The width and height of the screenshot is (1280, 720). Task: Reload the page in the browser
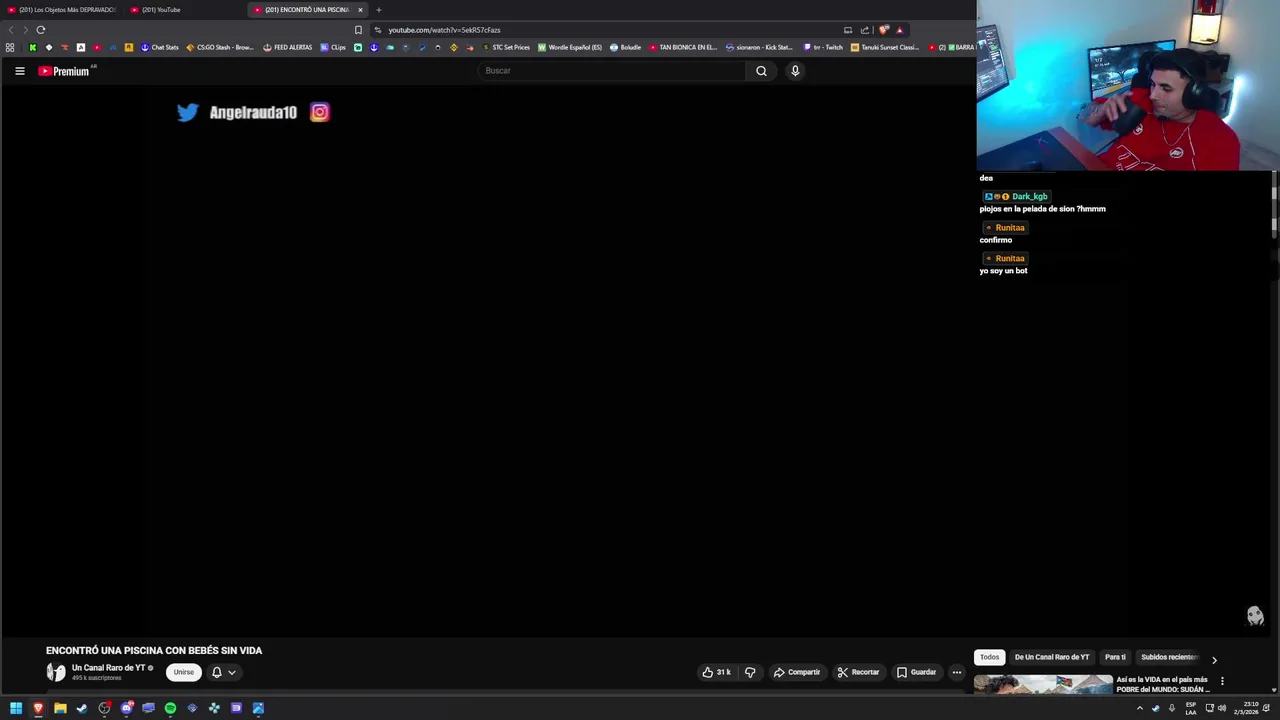tap(40, 30)
